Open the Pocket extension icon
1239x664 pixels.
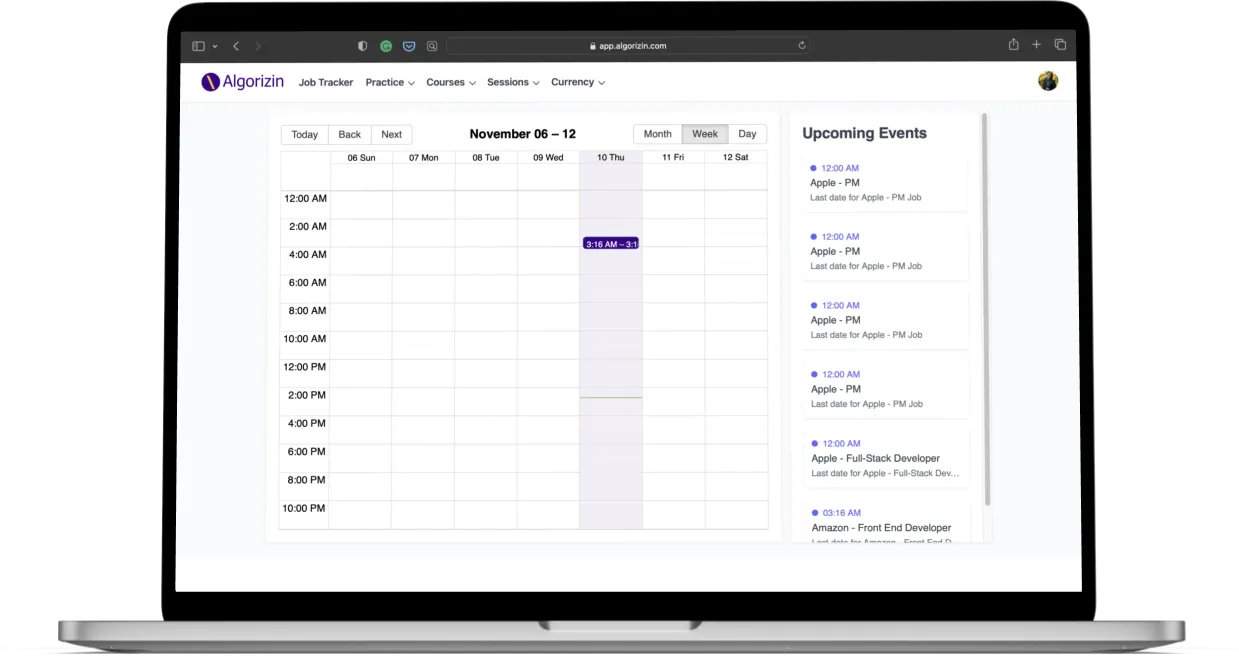[409, 46]
